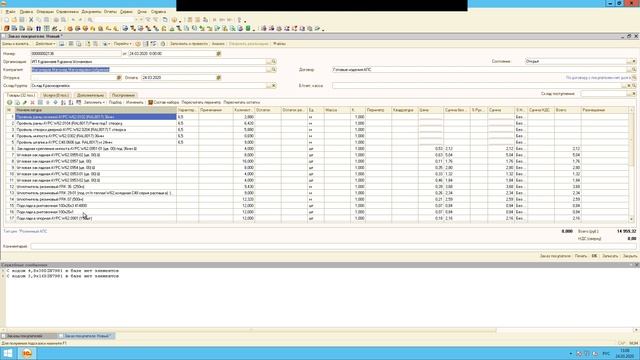Open calendar icon beside document date field
Image resolution: width=640 pixels, height=360 pixels.
pos(219,53)
